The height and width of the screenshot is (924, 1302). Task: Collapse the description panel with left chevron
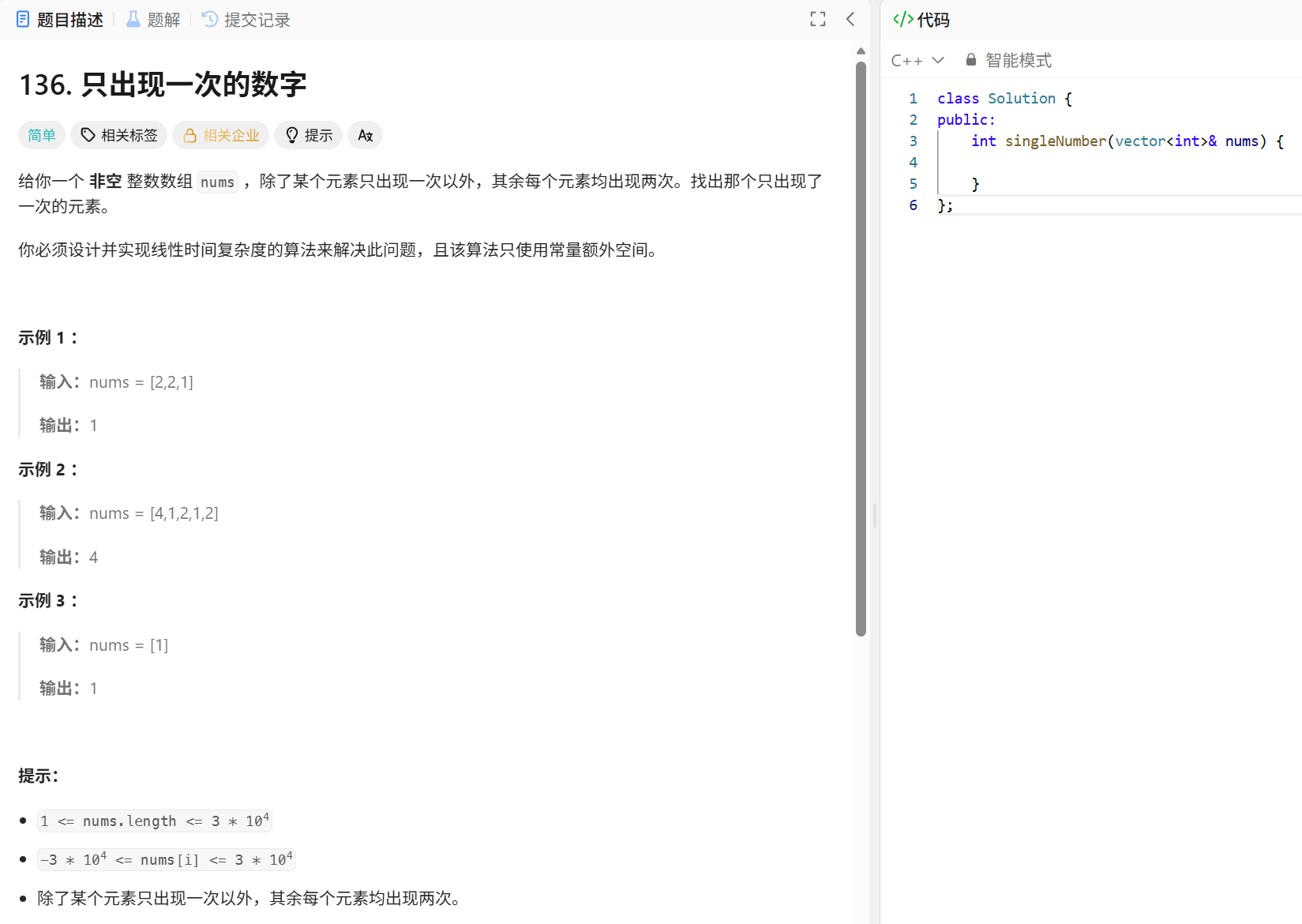coord(850,18)
